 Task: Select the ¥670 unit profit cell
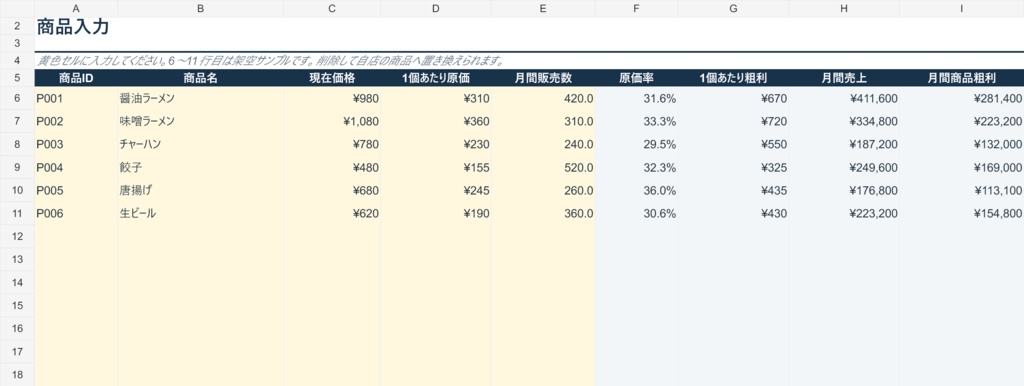tap(733, 99)
